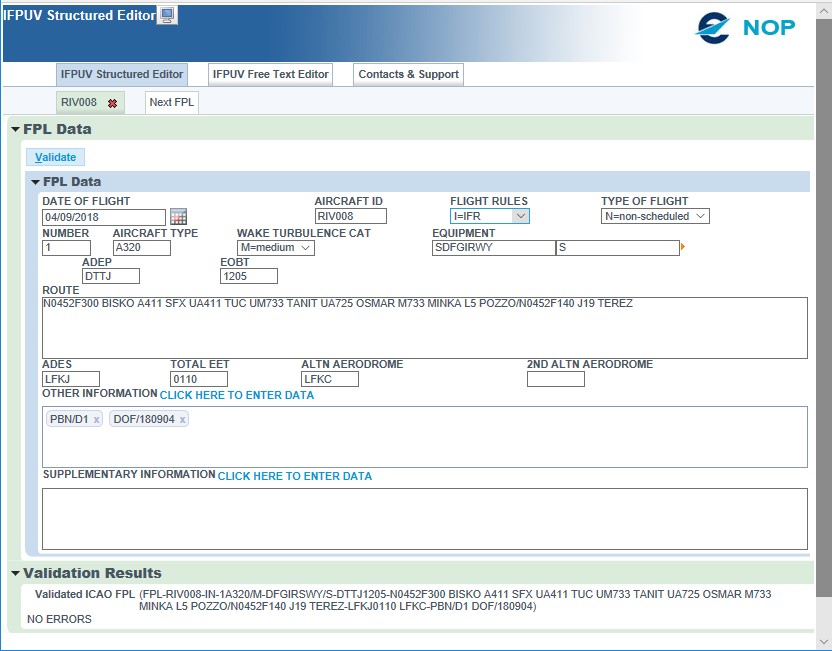Image resolution: width=832 pixels, height=651 pixels.
Task: Click the Validate button
Action: pos(55,157)
